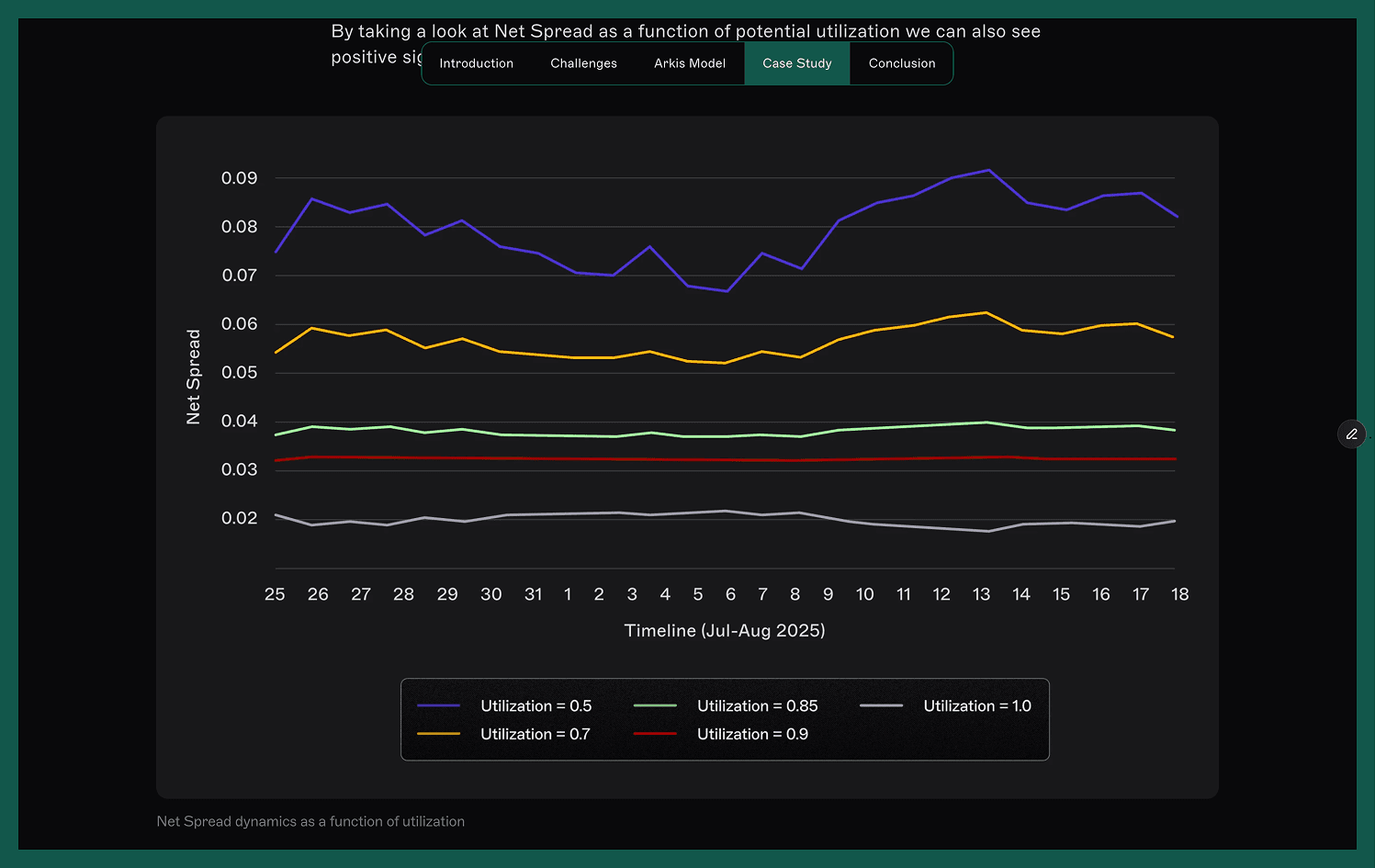This screenshot has width=1375, height=868.
Task: Click the x-axis date label 29
Action: click(x=447, y=594)
